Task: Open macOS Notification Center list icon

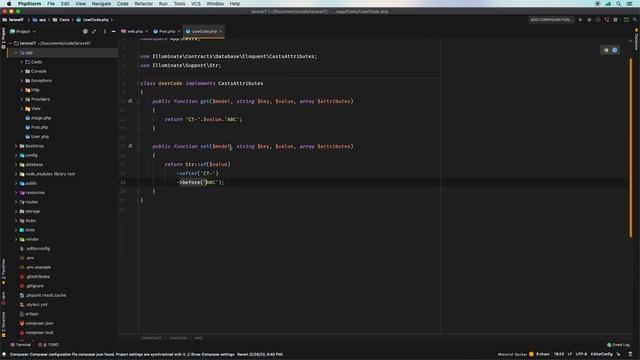Action: (629, 4)
